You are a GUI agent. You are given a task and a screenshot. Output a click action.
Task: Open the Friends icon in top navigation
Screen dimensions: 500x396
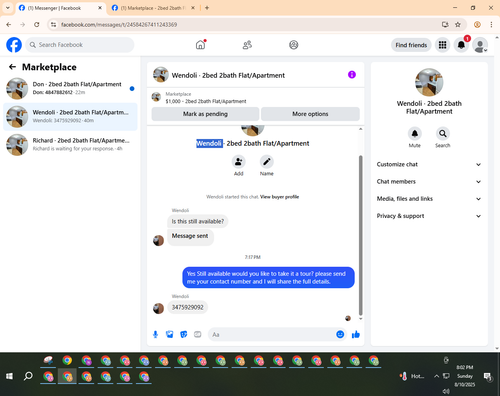click(247, 45)
